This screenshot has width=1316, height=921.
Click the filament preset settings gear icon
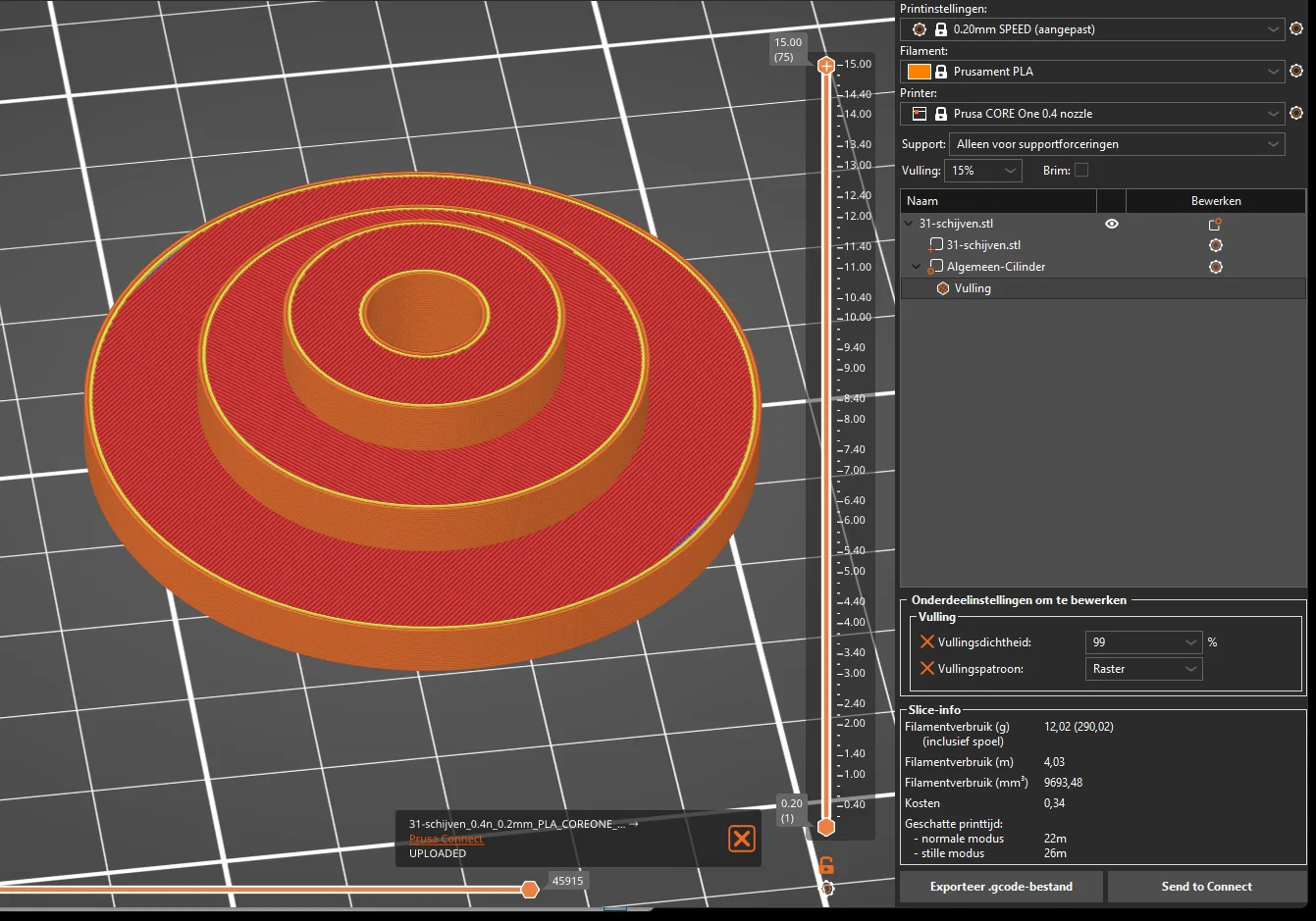tap(1296, 72)
